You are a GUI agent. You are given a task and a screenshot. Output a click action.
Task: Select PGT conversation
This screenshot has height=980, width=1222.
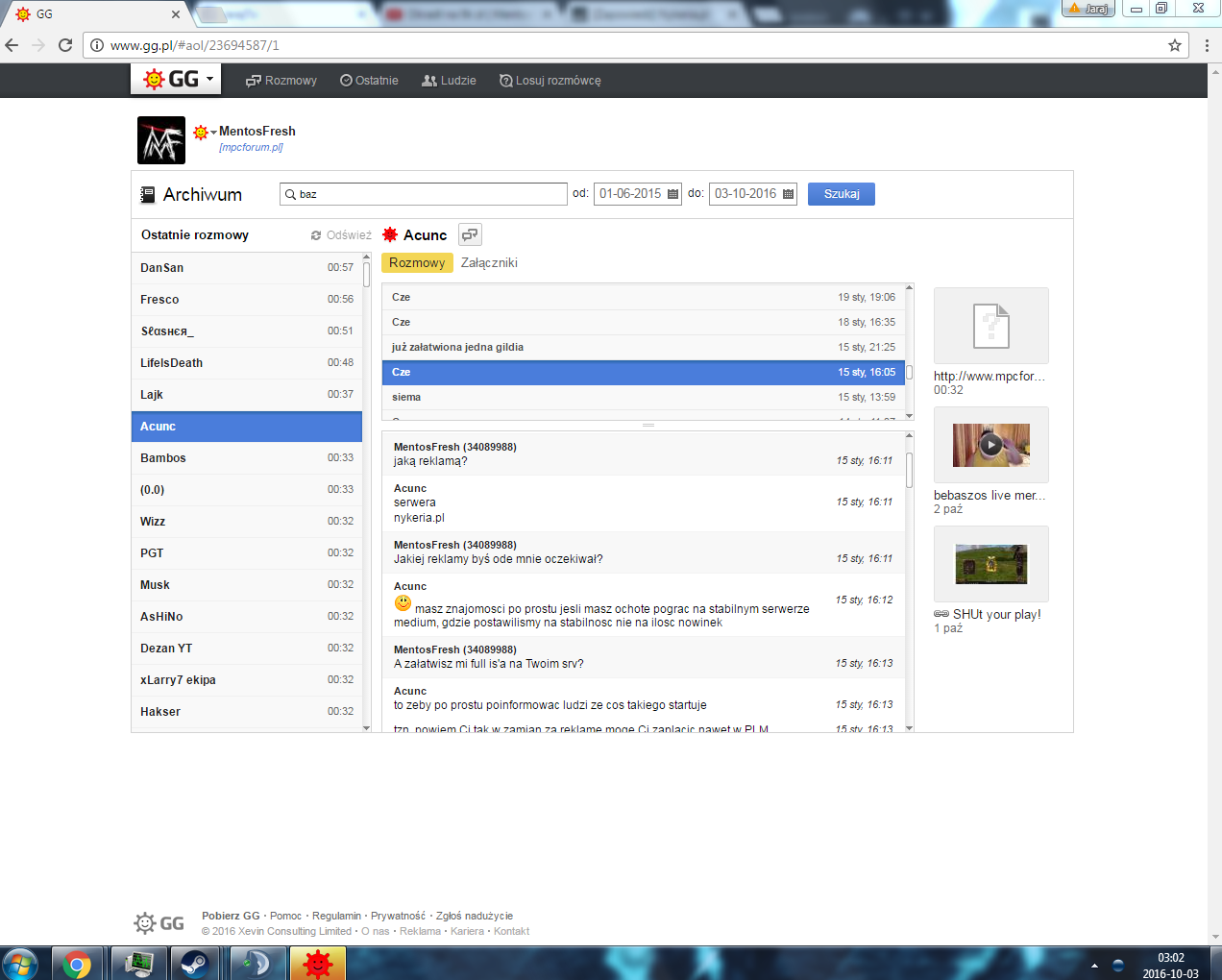coord(247,553)
